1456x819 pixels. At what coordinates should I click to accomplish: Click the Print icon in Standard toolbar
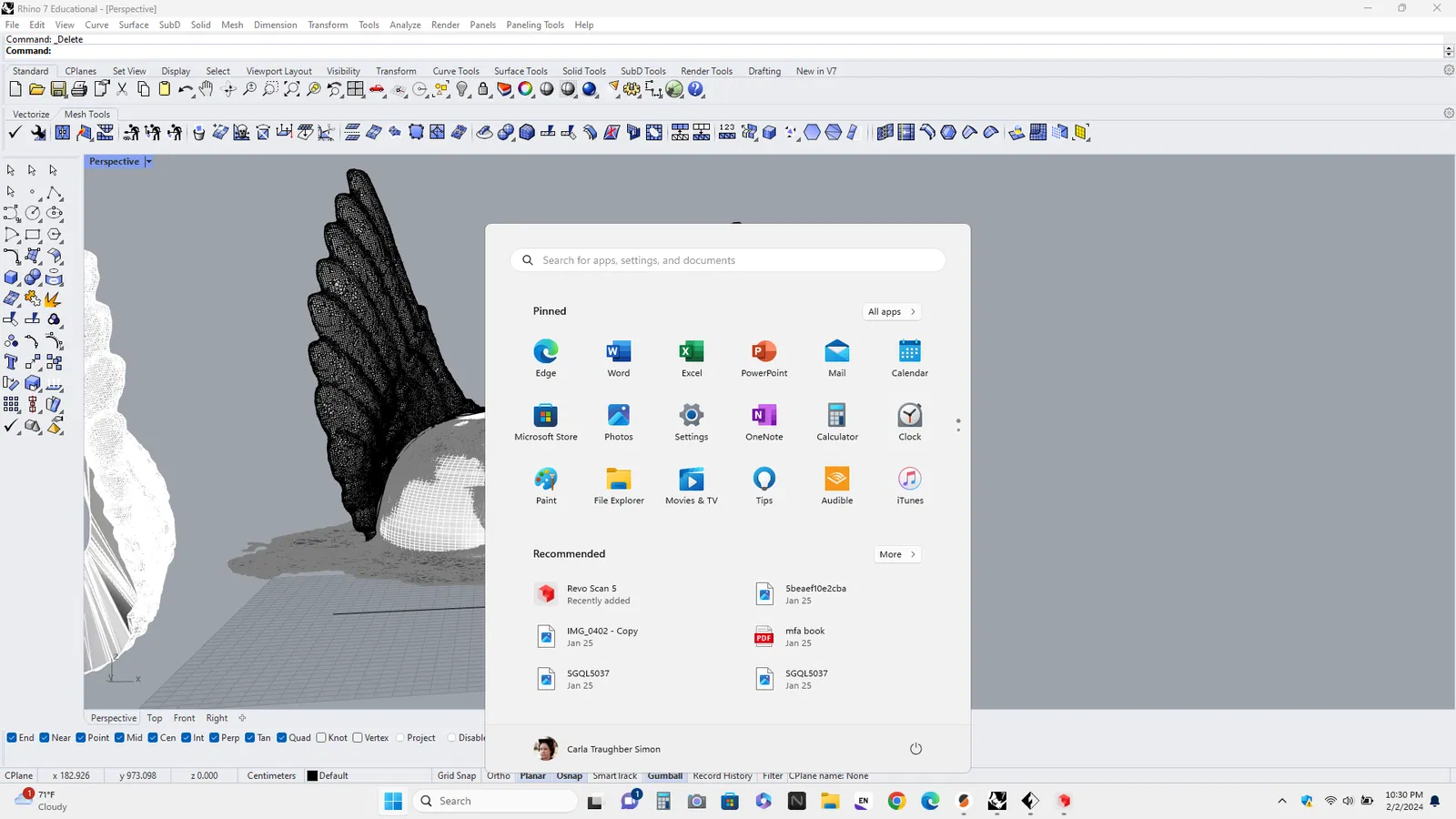(79, 89)
